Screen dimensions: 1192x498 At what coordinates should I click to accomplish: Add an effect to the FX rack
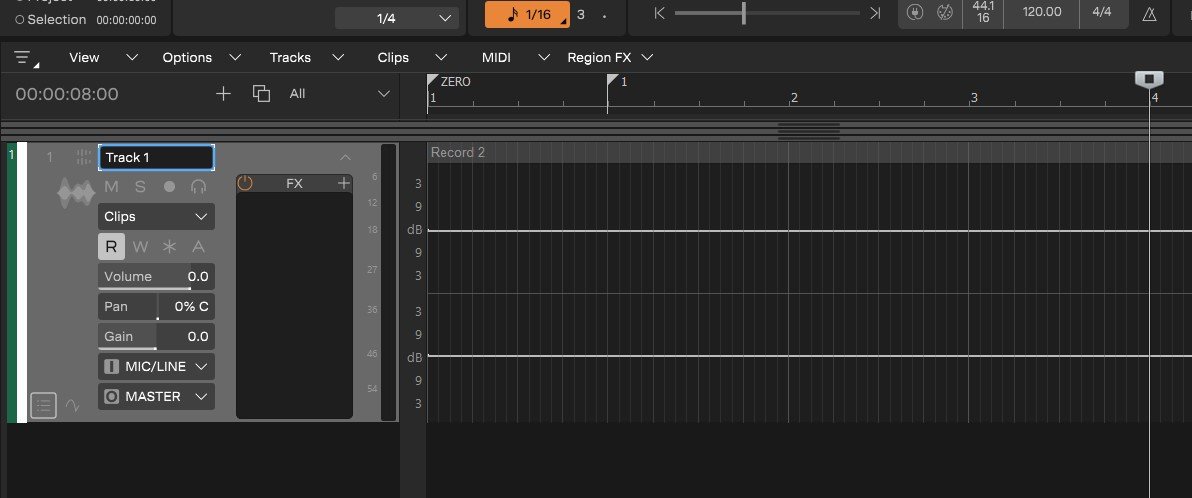[344, 183]
